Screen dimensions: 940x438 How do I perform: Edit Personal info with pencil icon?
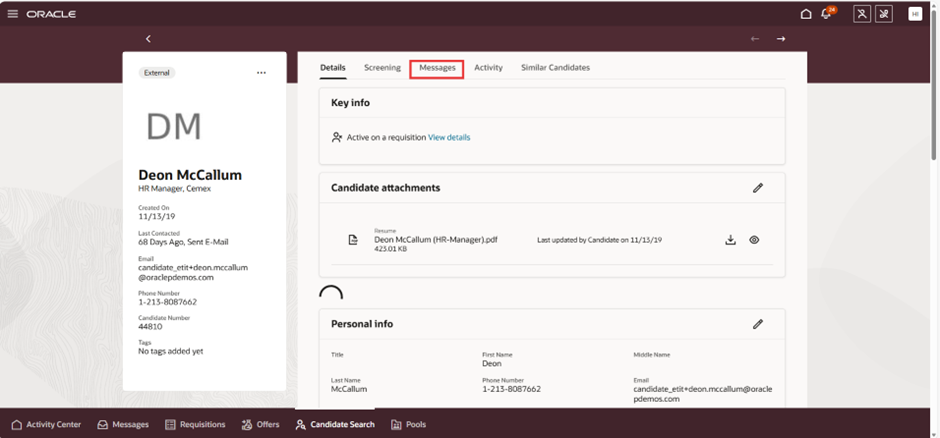tap(758, 324)
